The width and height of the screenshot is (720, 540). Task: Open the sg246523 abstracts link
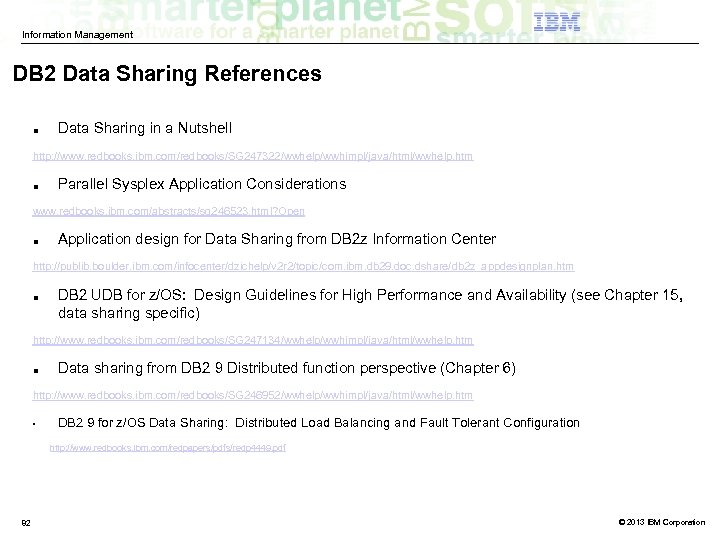(x=169, y=211)
